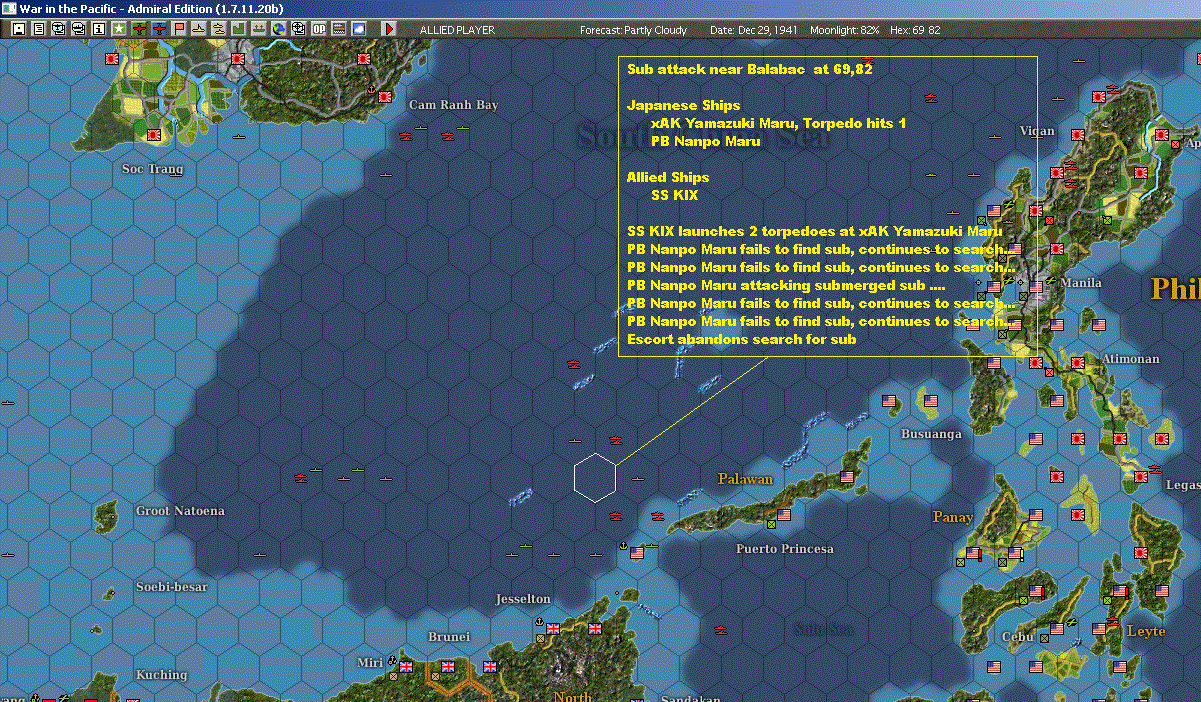Click the Brunei map label
Viewport: 1201px width, 702px height.
(449, 637)
